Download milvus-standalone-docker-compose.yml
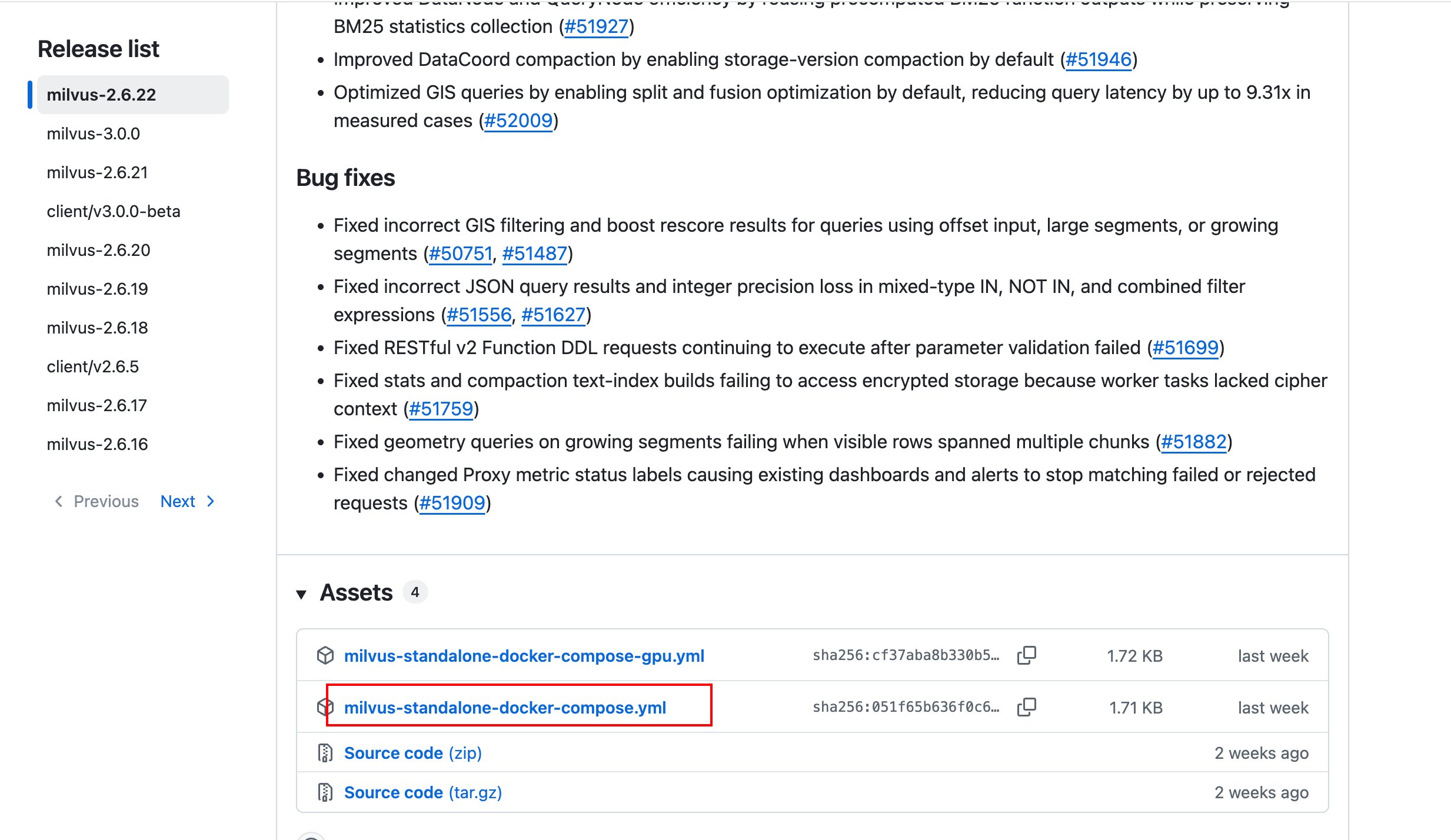1451x840 pixels. [505, 708]
